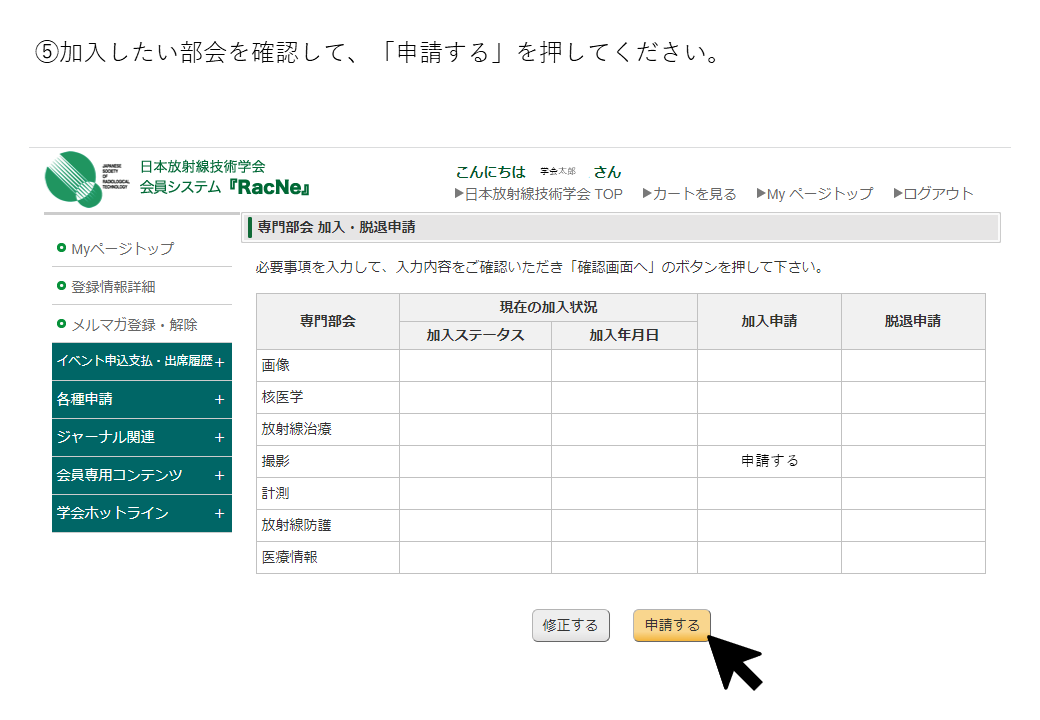Click the round green society logo
Screen dimensions: 1040x720
pos(73,178)
